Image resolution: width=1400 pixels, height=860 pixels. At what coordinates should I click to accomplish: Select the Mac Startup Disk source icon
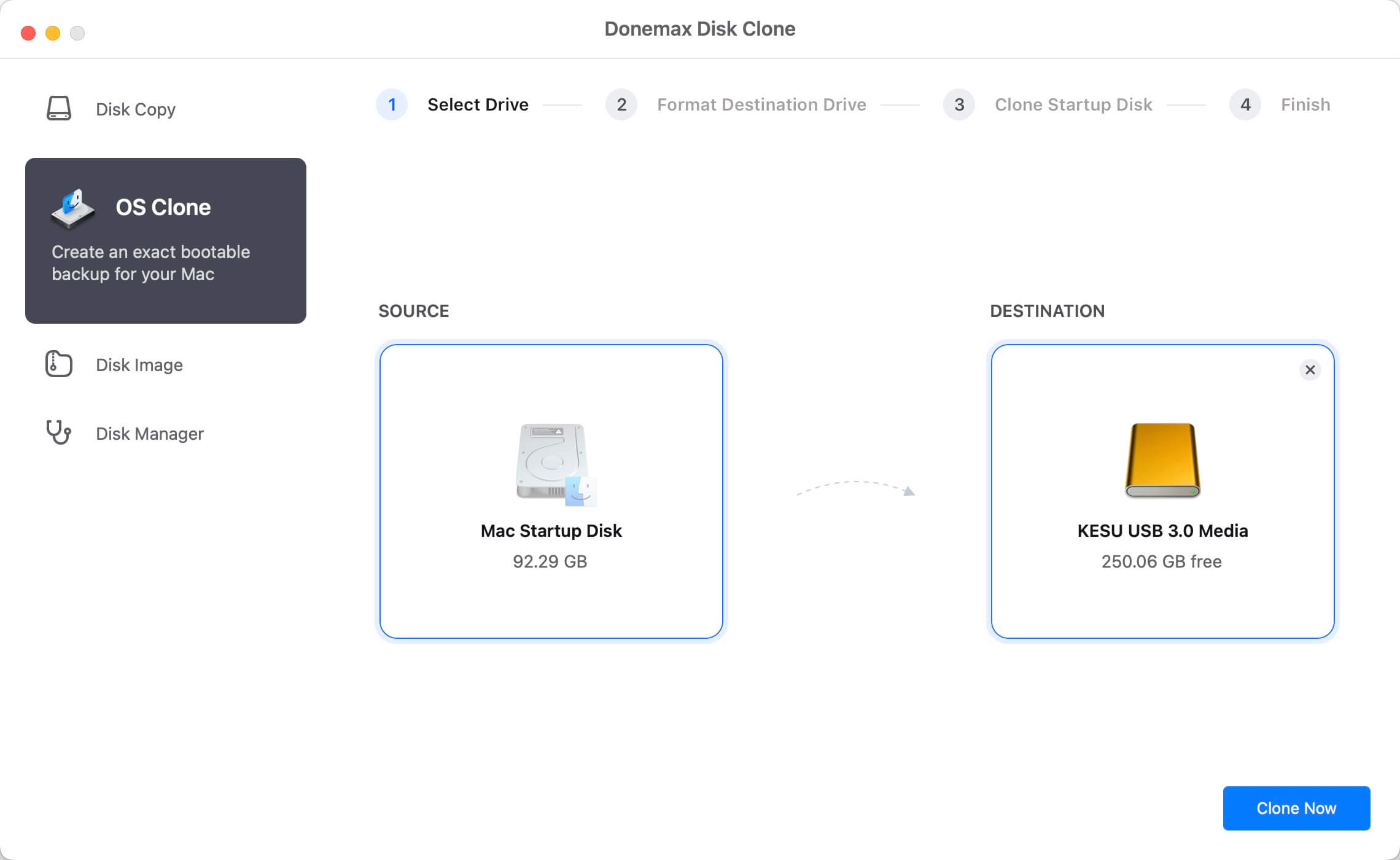point(552,462)
